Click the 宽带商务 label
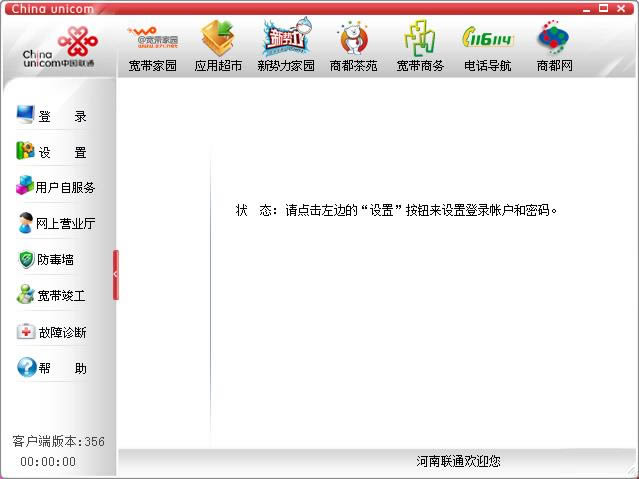639x479 pixels. pos(420,66)
